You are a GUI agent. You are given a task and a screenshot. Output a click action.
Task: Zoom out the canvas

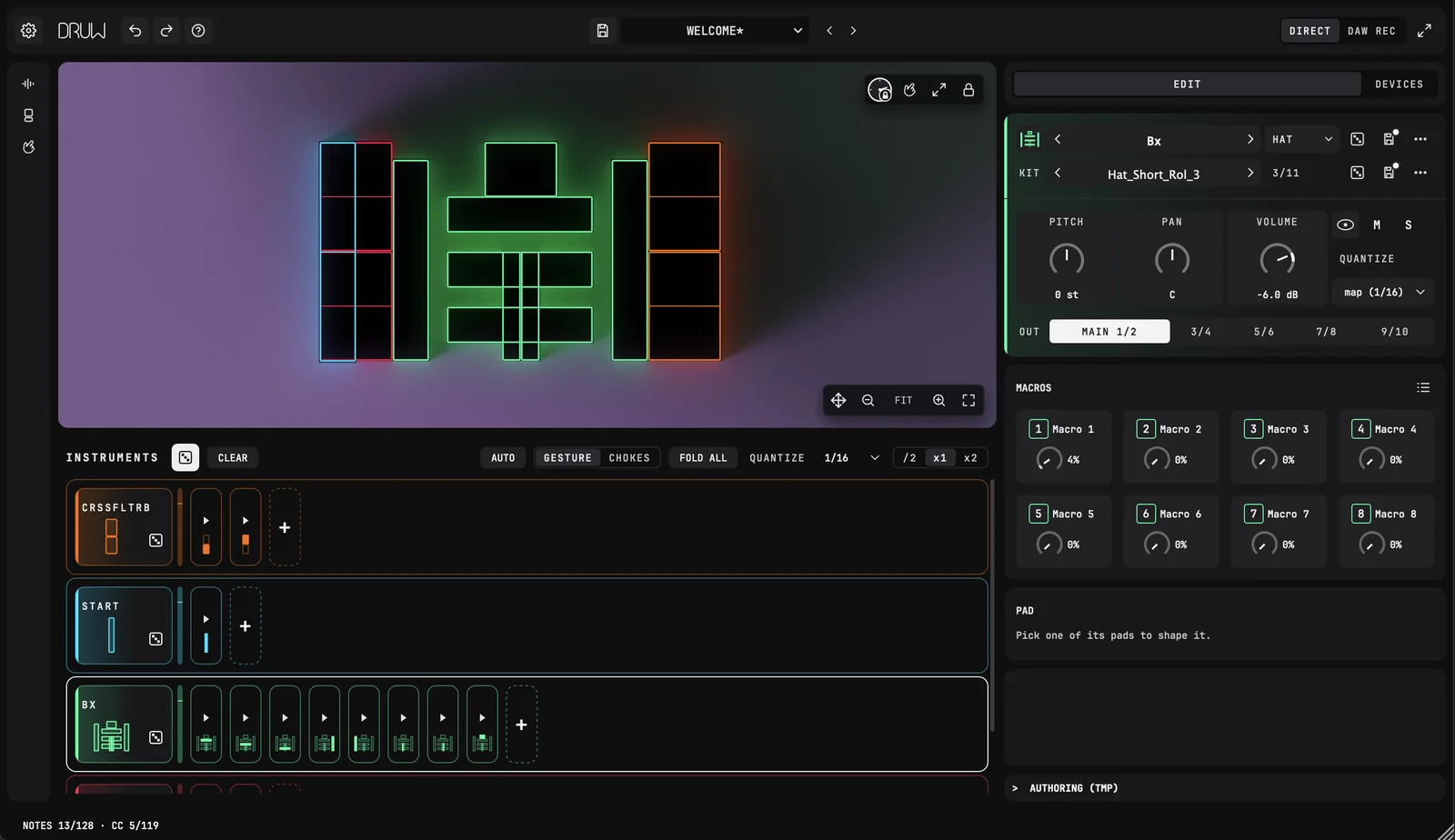868,400
